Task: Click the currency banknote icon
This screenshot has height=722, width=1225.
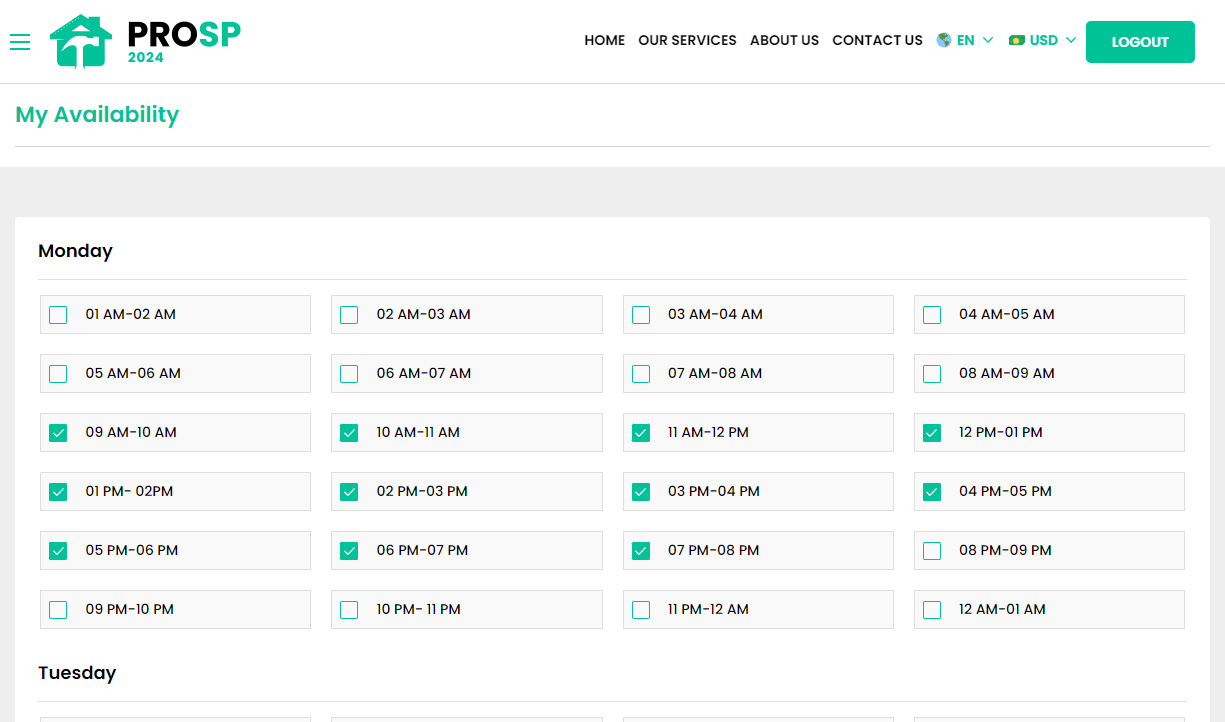Action: click(x=1017, y=40)
